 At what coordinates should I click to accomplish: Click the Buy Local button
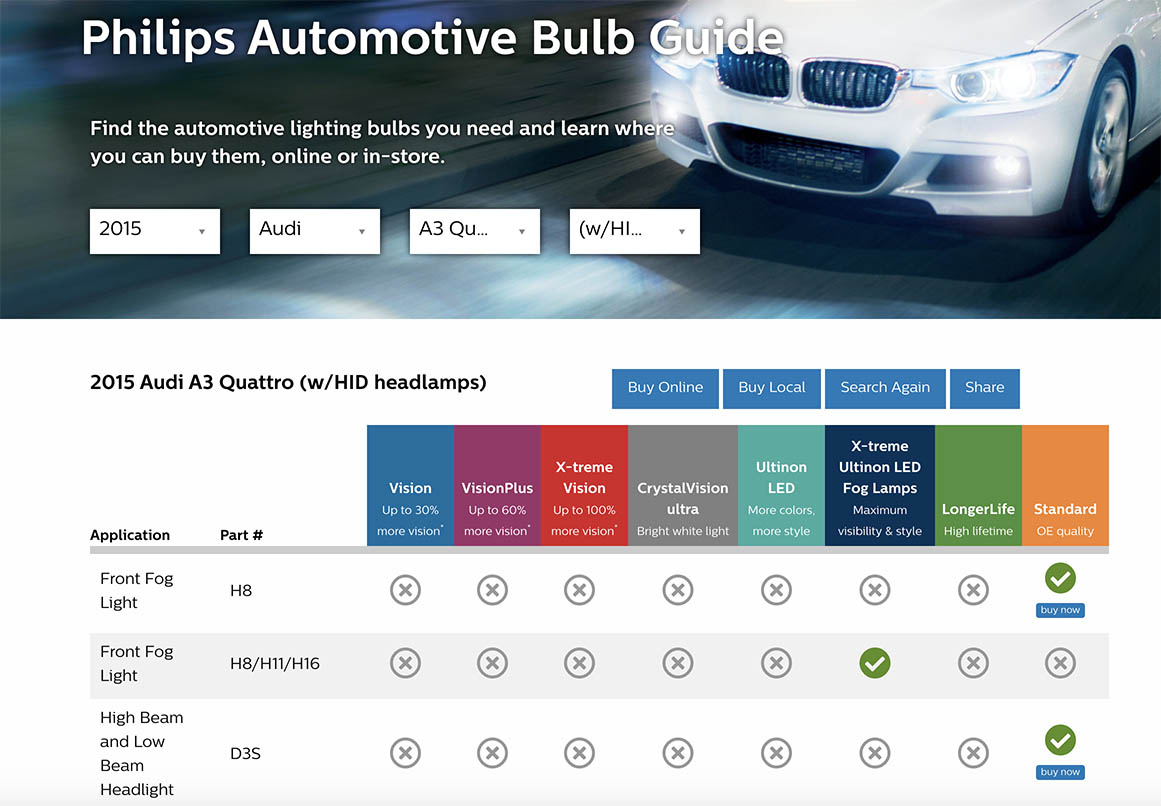pos(772,389)
